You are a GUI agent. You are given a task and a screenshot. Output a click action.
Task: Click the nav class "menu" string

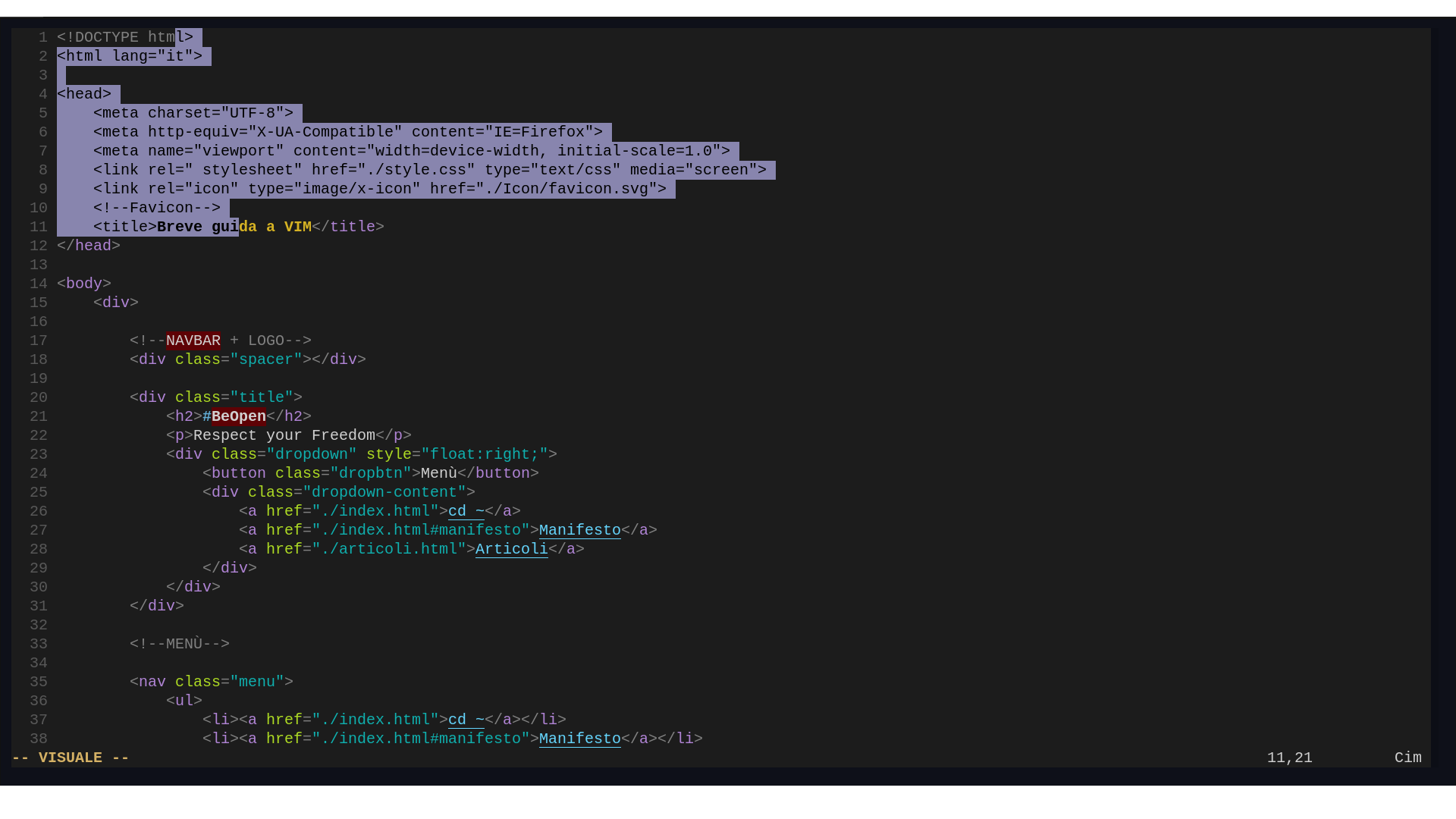(x=257, y=682)
